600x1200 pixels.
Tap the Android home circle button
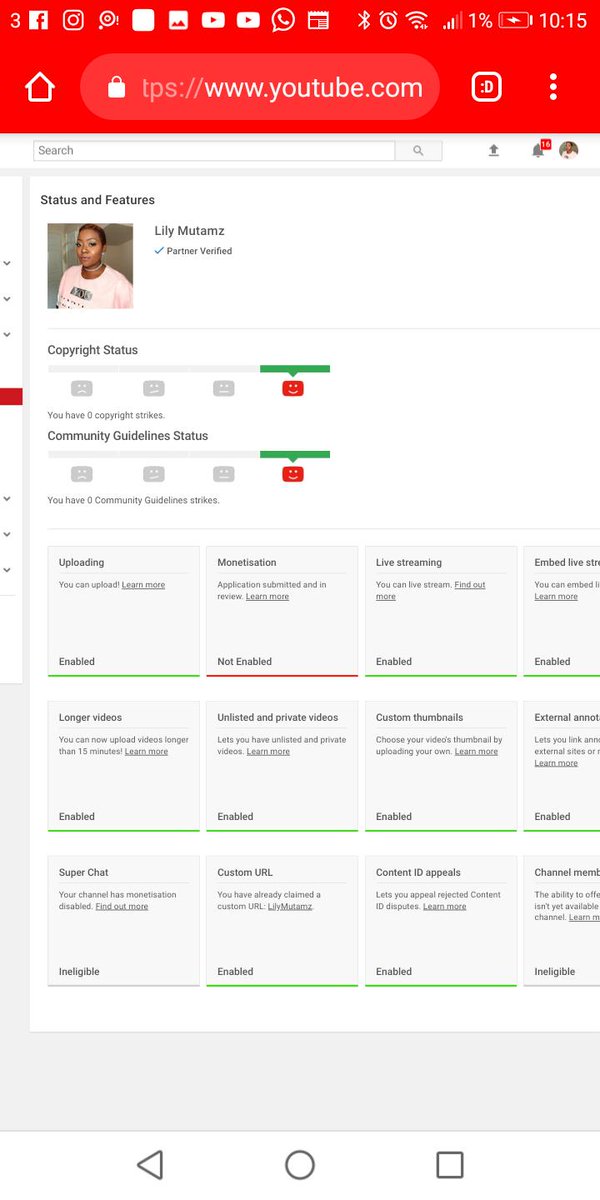point(300,1165)
